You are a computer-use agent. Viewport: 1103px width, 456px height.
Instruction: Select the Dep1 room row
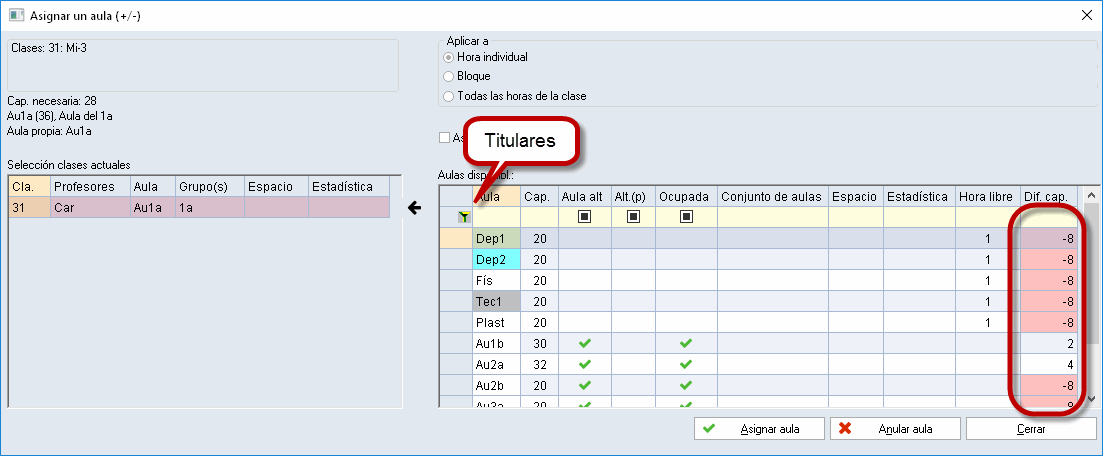pyautogui.click(x=758, y=239)
